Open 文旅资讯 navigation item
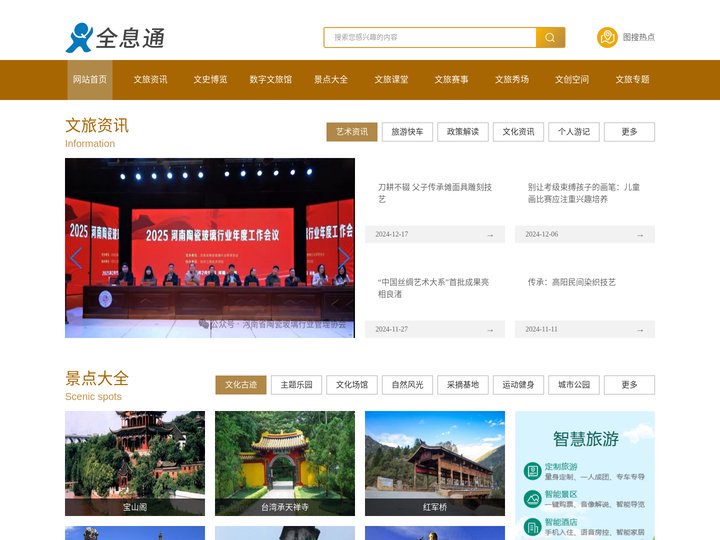 coord(150,80)
